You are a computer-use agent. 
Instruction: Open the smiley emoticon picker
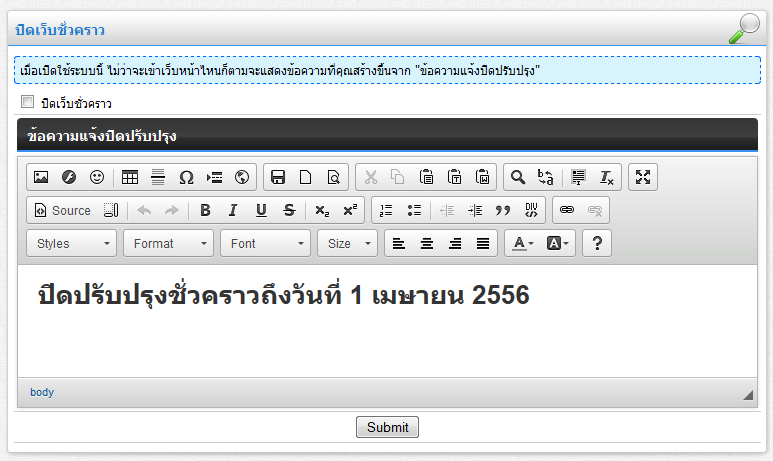97,177
